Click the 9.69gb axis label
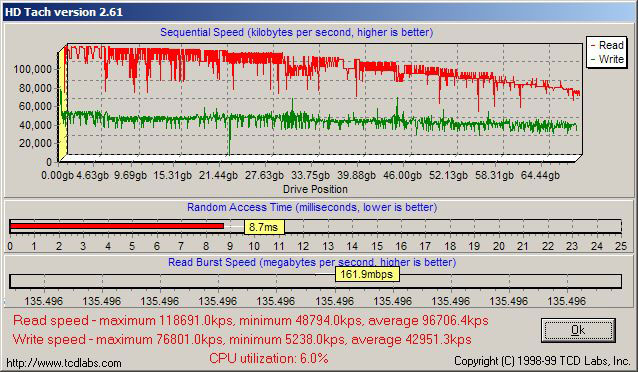This screenshot has width=638, height=372. [130, 175]
